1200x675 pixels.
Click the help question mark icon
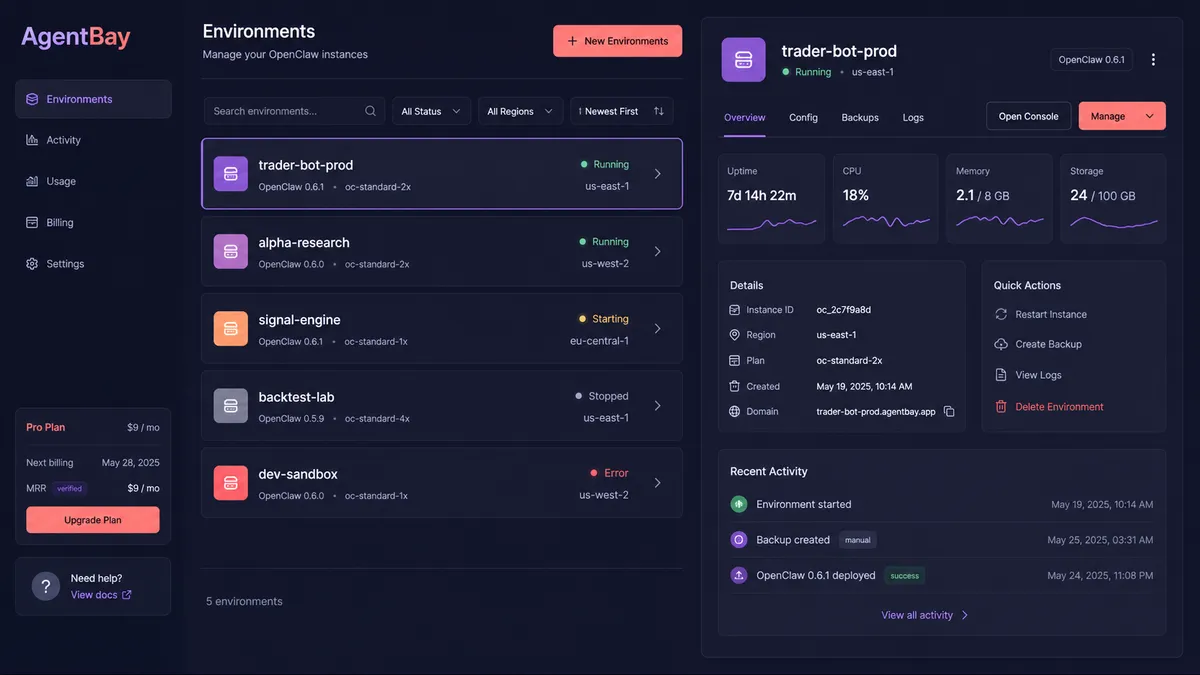pos(46,586)
